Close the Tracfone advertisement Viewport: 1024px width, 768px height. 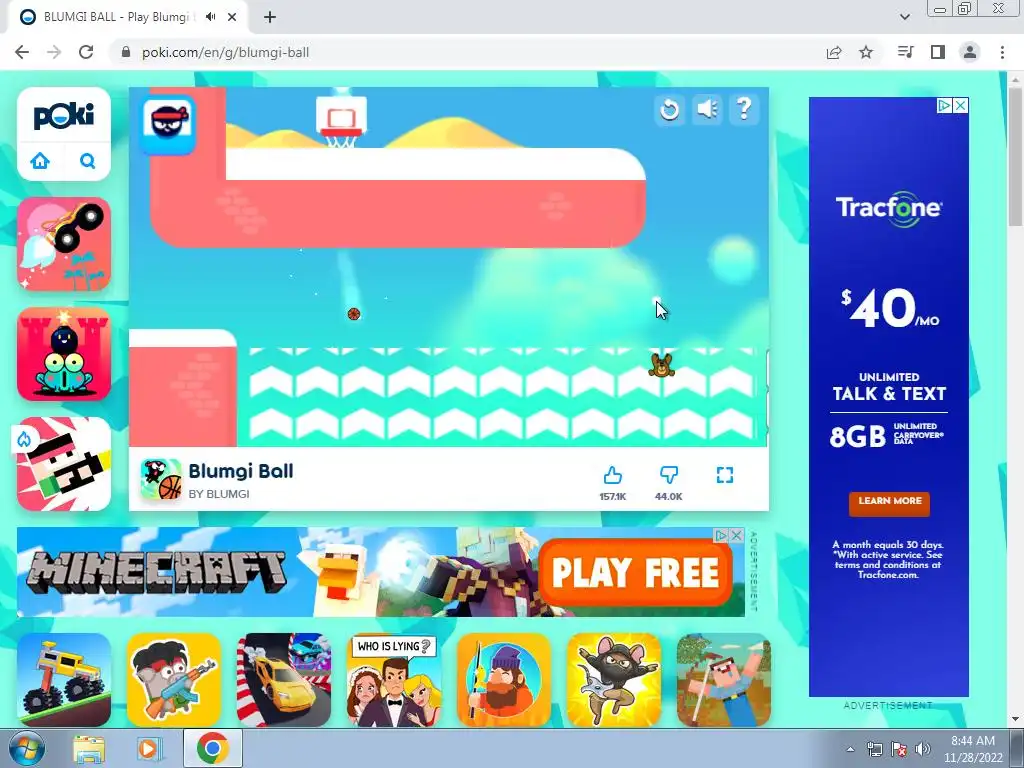[x=961, y=105]
